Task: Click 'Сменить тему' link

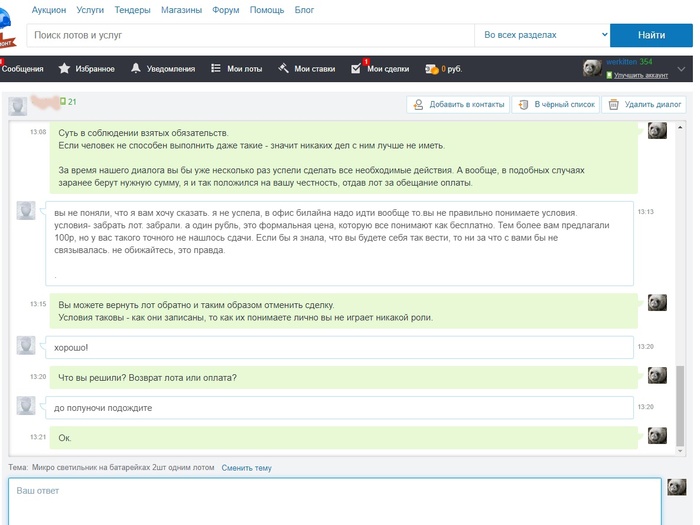Action: 246,468
